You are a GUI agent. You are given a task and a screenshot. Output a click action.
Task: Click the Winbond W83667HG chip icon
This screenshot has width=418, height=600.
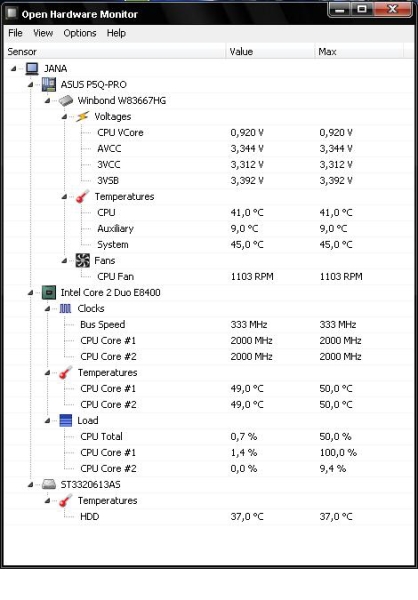[66, 101]
